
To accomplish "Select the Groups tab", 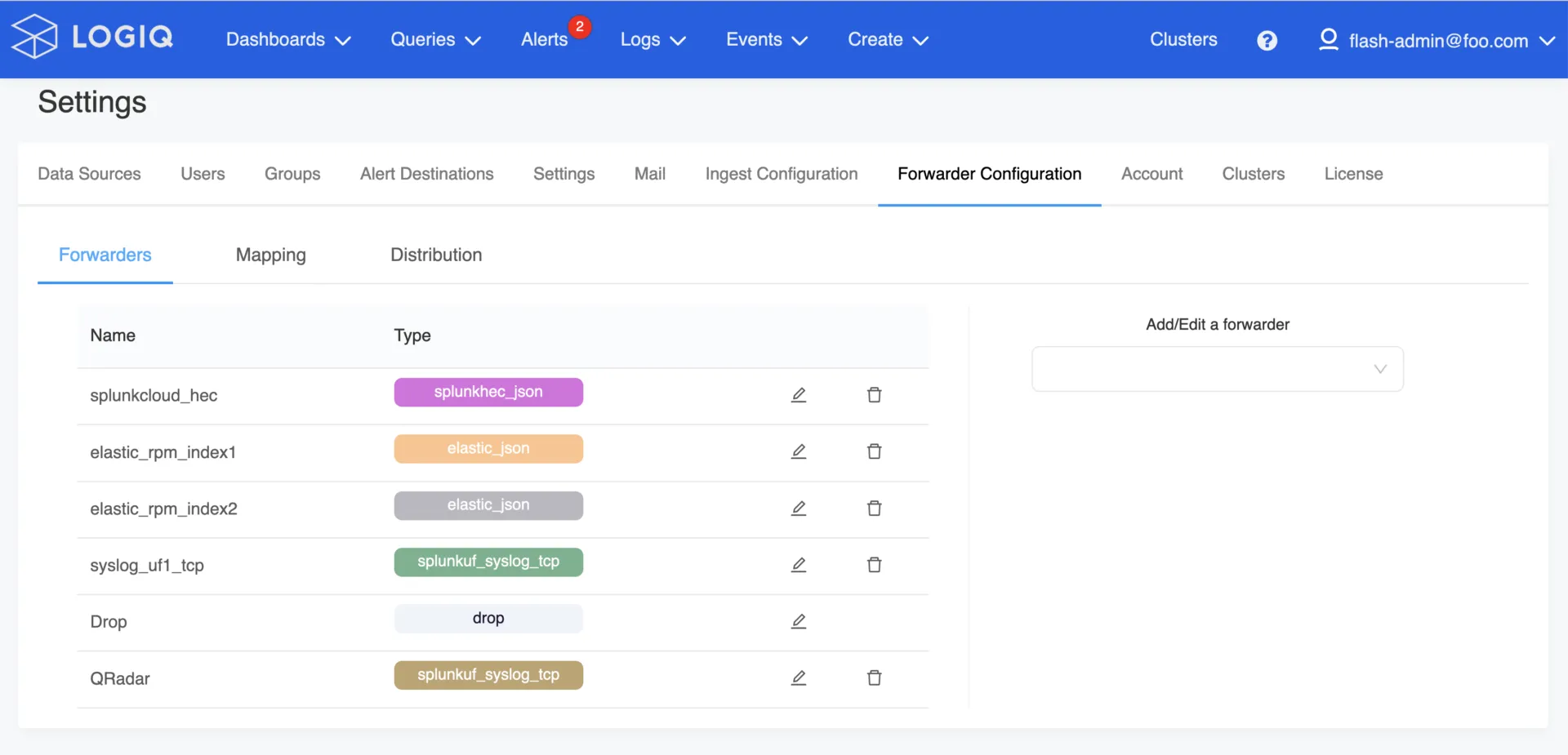I will click(x=292, y=174).
